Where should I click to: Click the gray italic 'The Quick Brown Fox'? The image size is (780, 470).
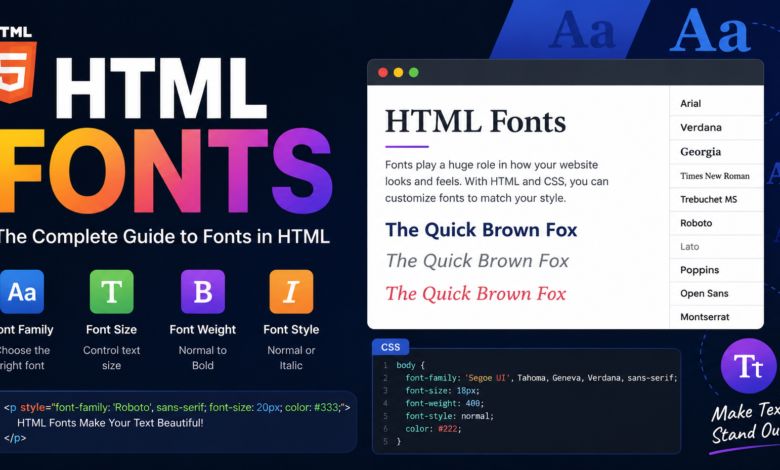tap(477, 261)
